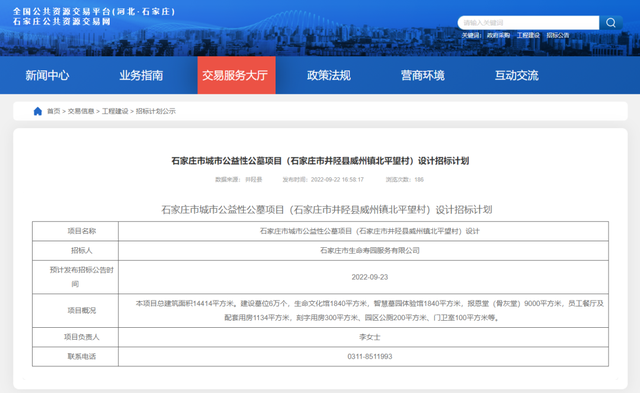Open the 招标公告 keyword link

click(558, 36)
